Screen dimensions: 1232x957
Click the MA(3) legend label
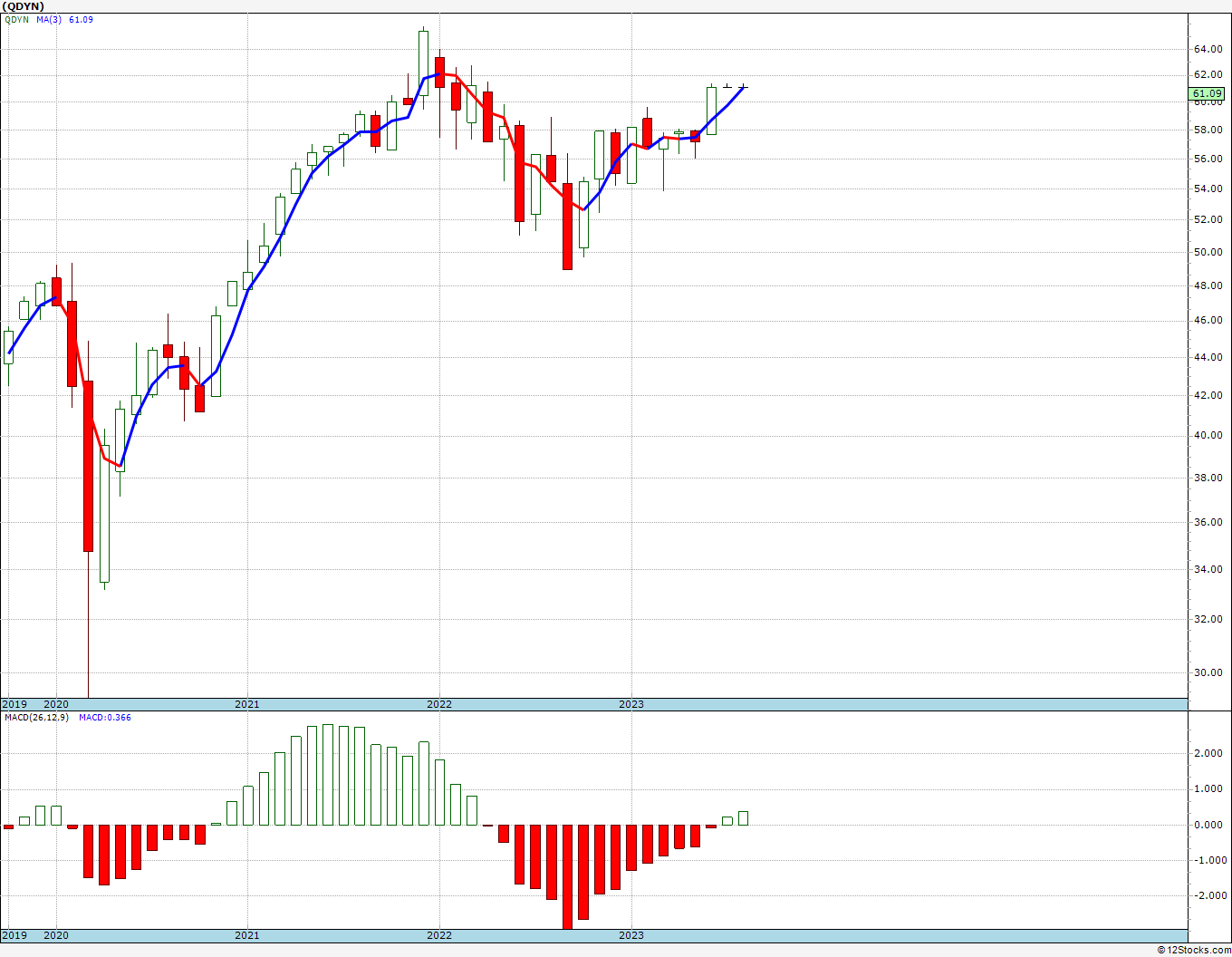coord(49,19)
